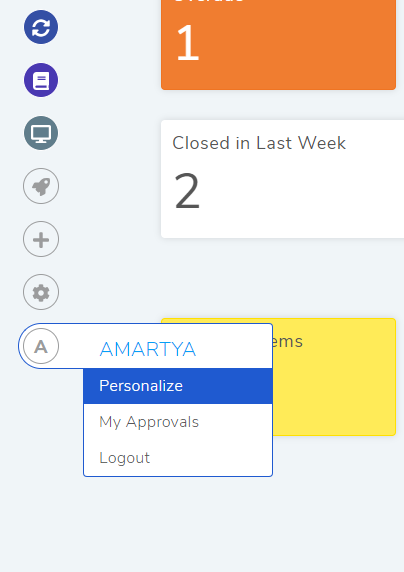
Task: Open the purple book icon
Action: 41,80
